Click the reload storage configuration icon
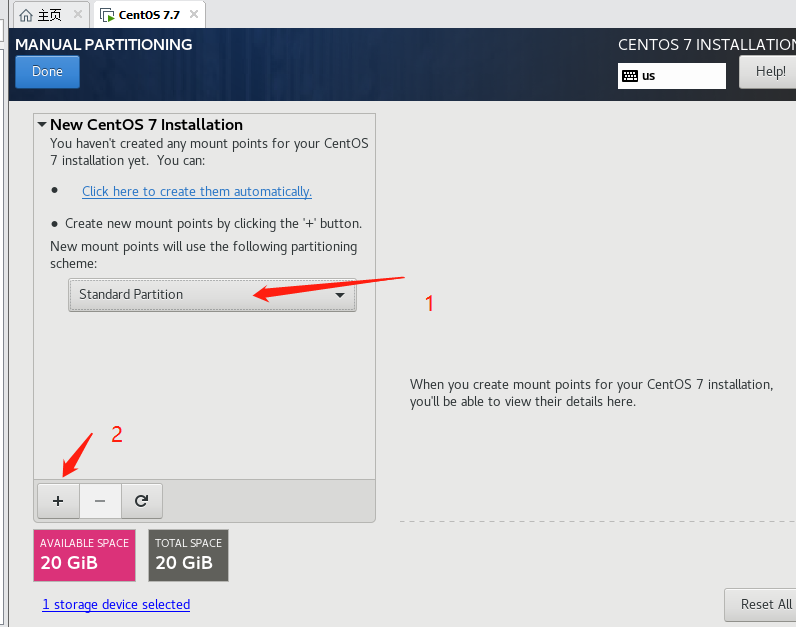Viewport: 796px width, 627px height. 142,501
